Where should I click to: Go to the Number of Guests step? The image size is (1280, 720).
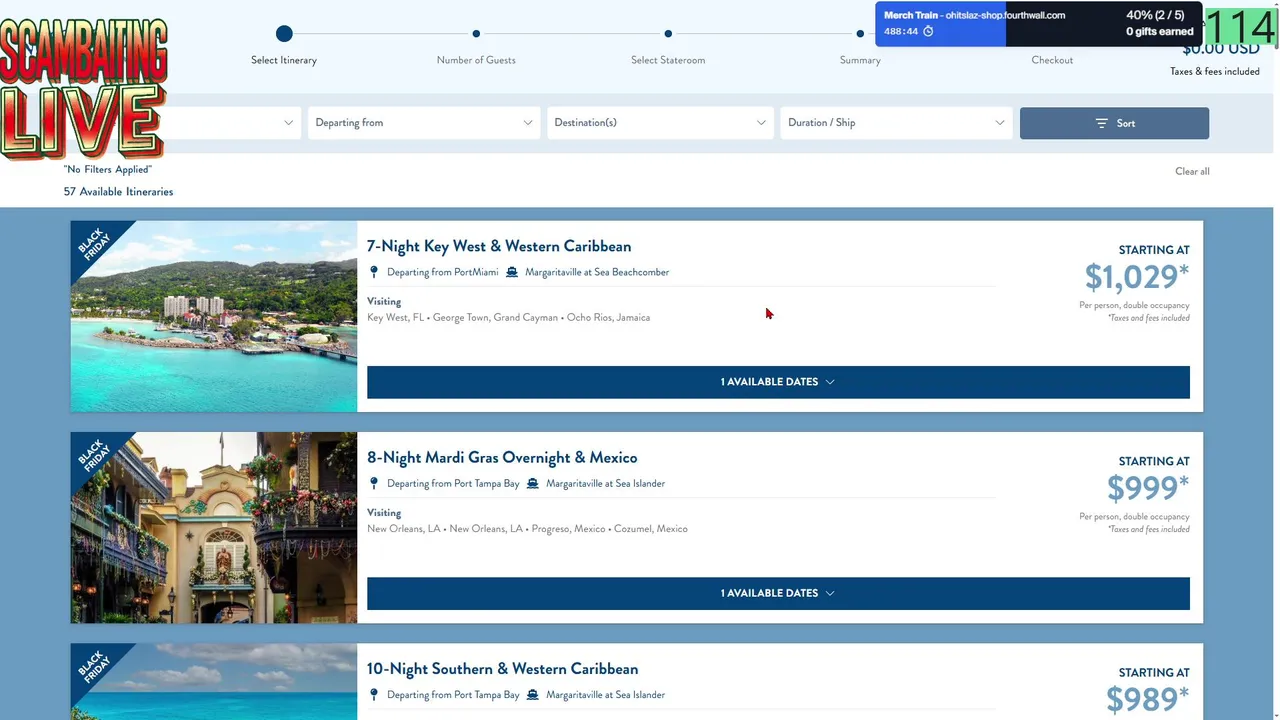476,60
